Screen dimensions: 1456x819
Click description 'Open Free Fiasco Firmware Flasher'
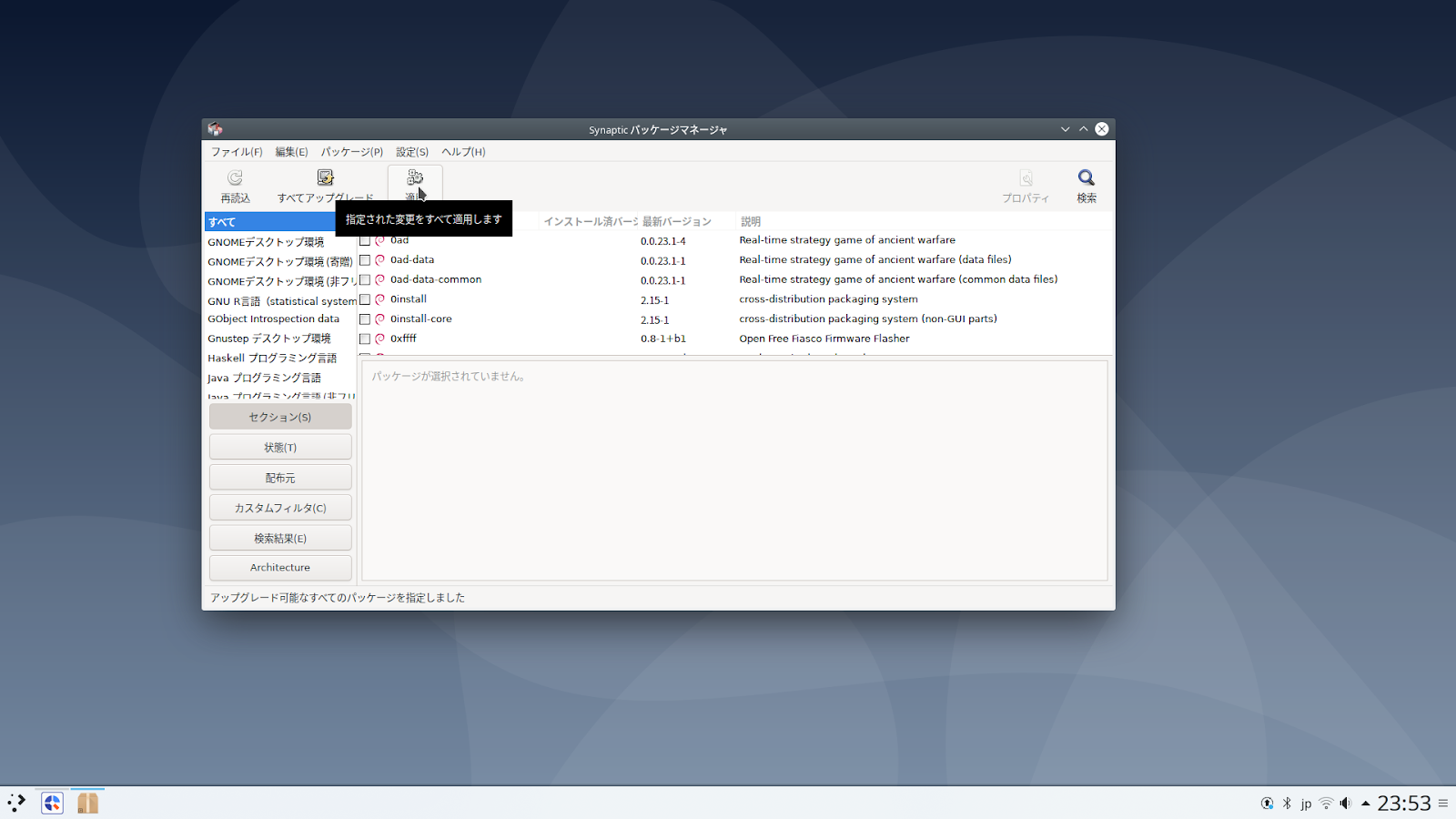point(824,339)
